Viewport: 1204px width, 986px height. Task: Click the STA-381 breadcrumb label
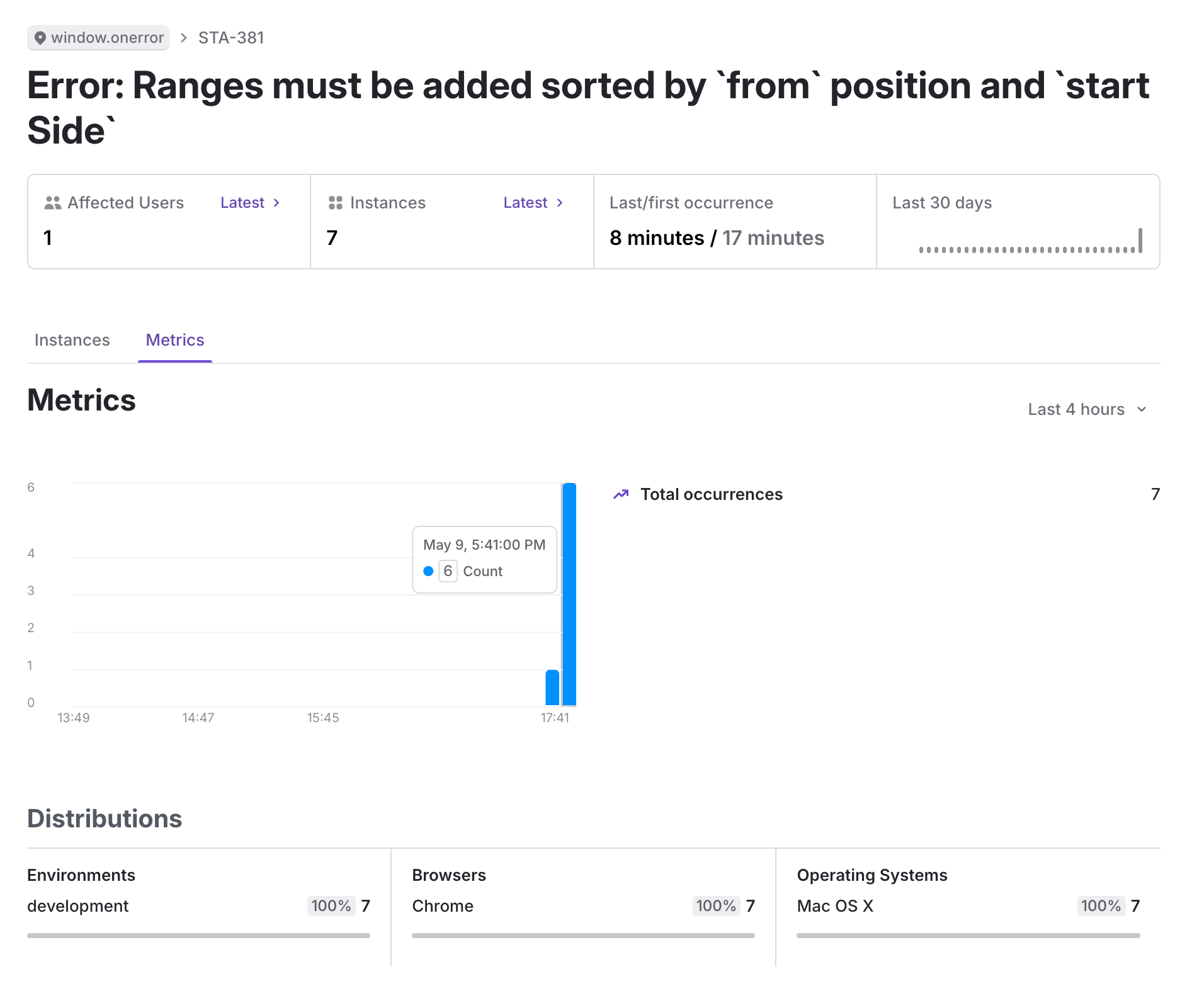pyautogui.click(x=231, y=38)
